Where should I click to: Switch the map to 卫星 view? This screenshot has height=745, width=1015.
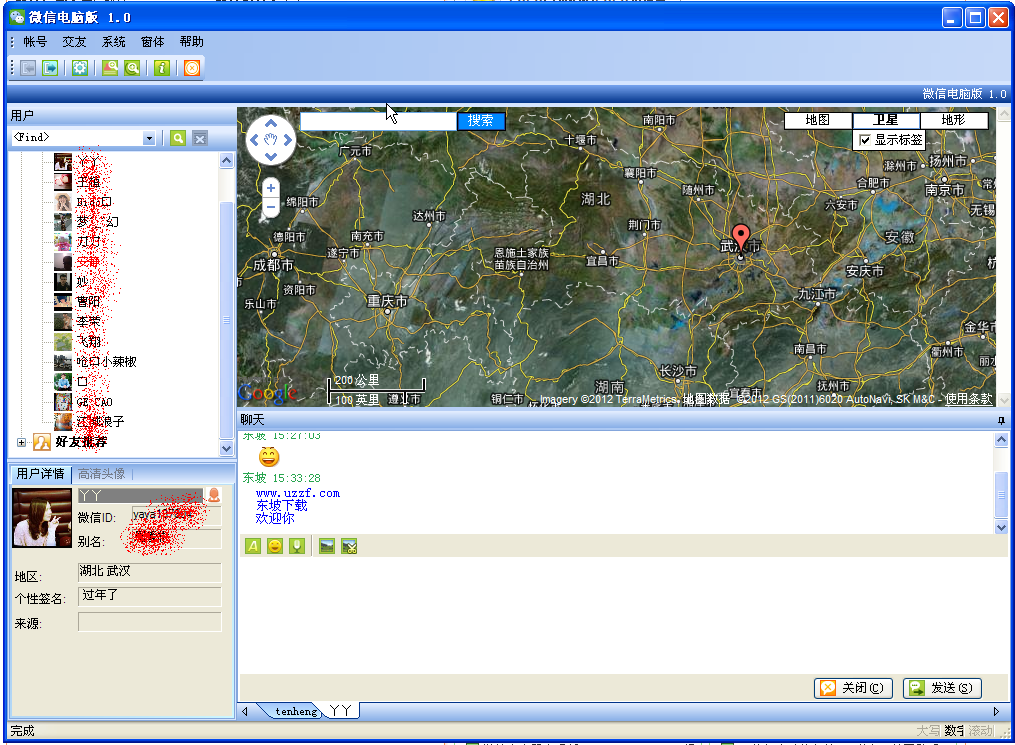[886, 120]
